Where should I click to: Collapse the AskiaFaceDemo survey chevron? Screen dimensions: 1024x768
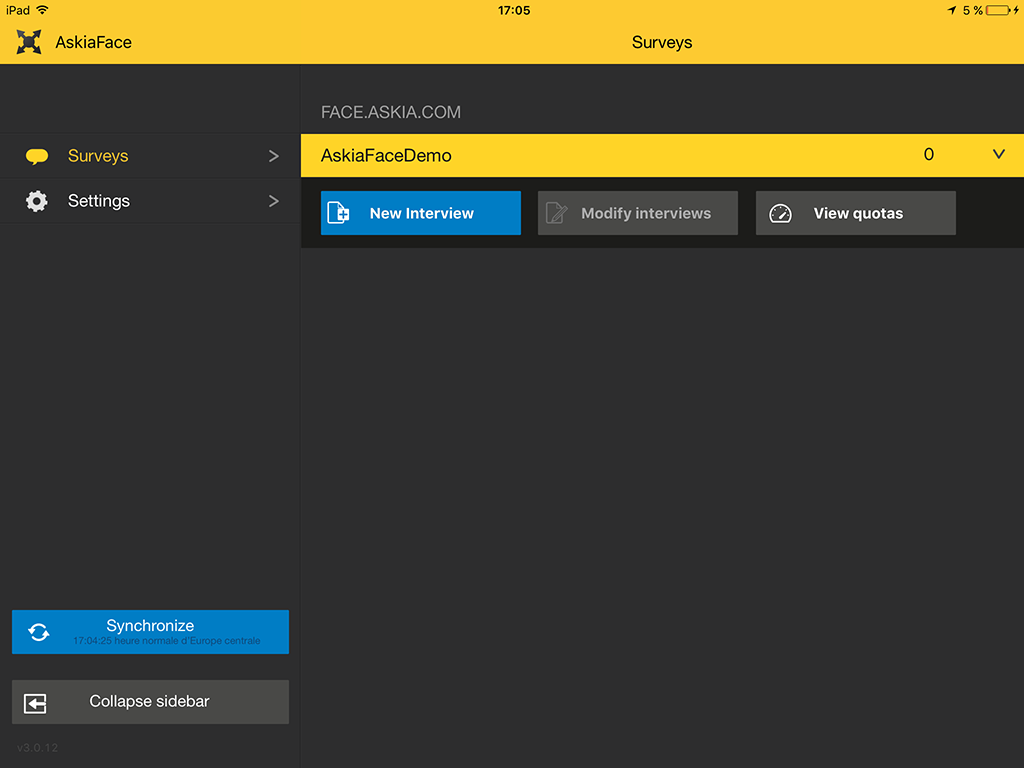tap(999, 154)
